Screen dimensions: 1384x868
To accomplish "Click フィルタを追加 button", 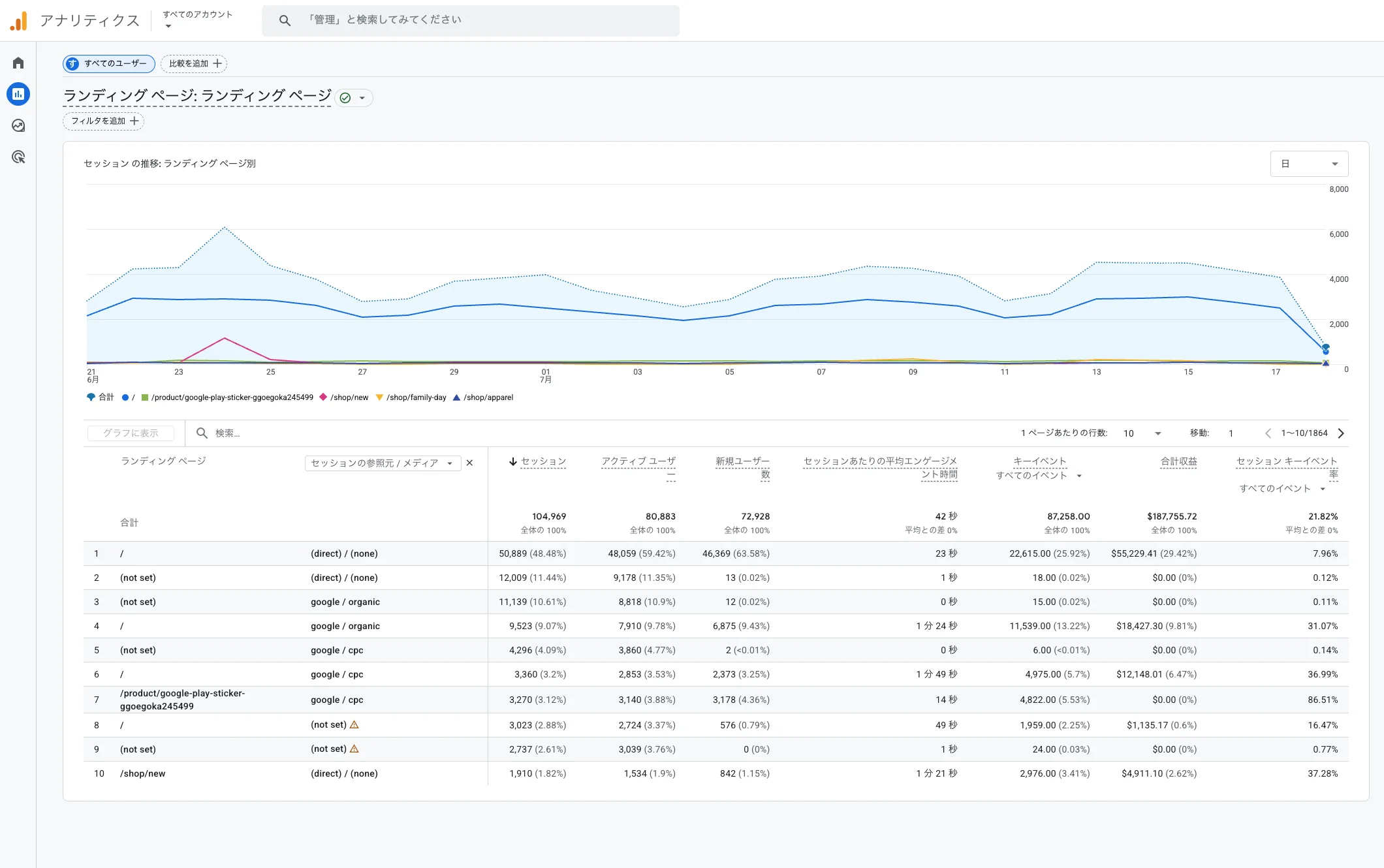I will (x=104, y=121).
